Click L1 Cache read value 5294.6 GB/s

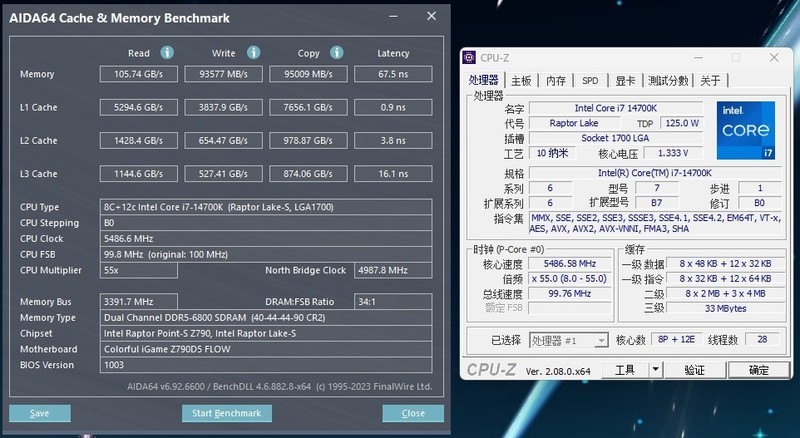(139, 107)
